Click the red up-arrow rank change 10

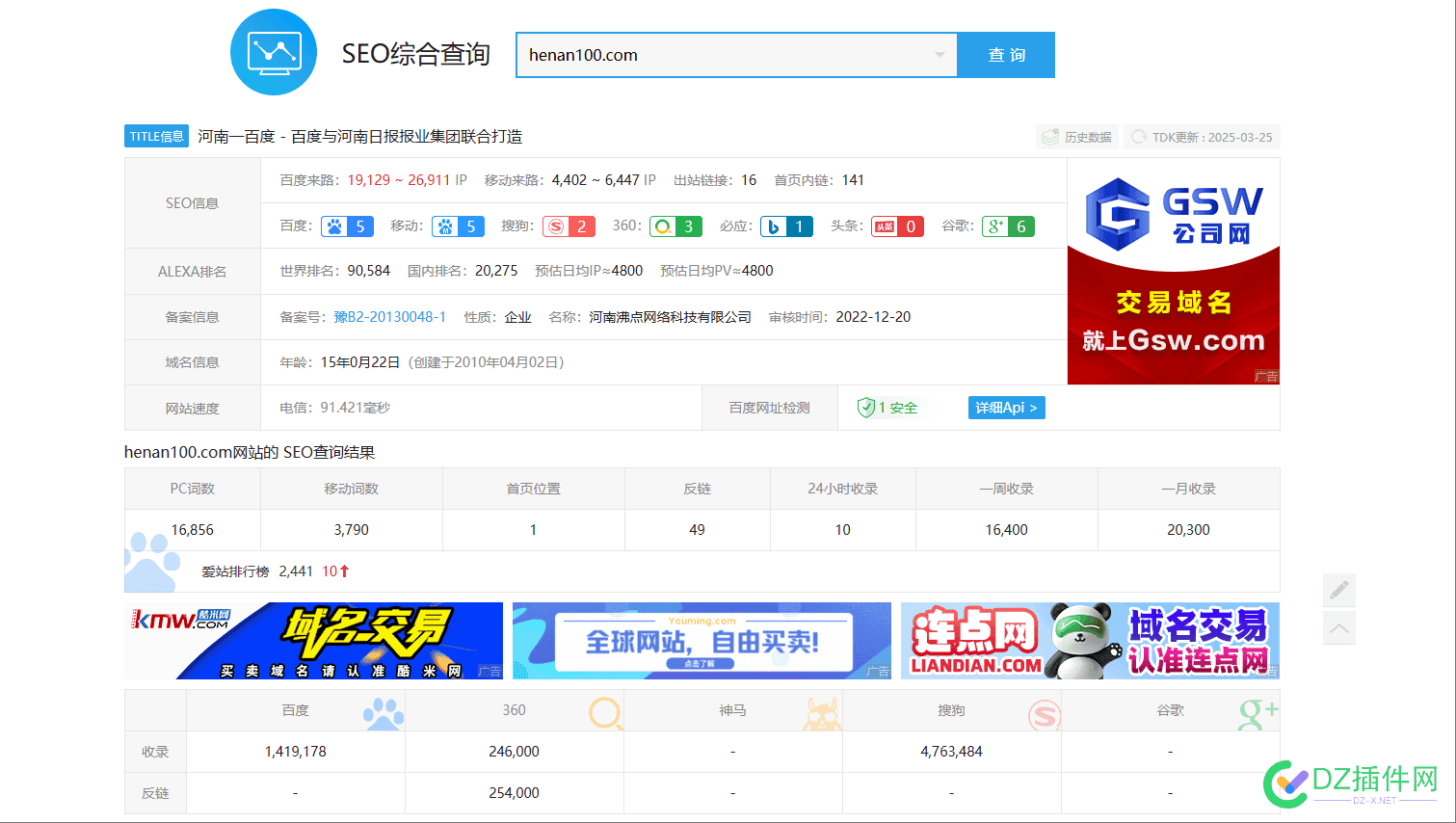(x=335, y=571)
